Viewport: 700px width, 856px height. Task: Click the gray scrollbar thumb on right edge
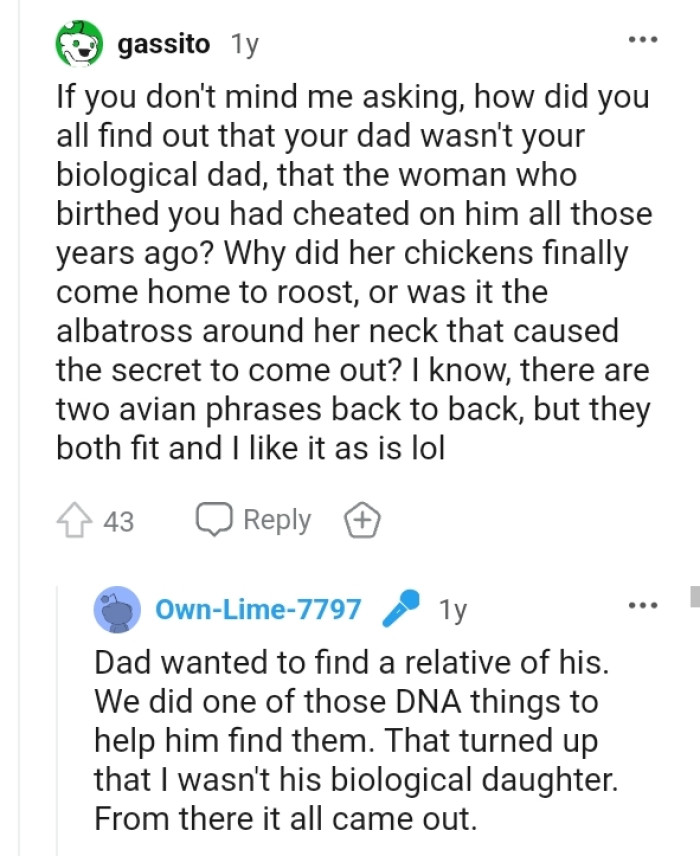(694, 597)
